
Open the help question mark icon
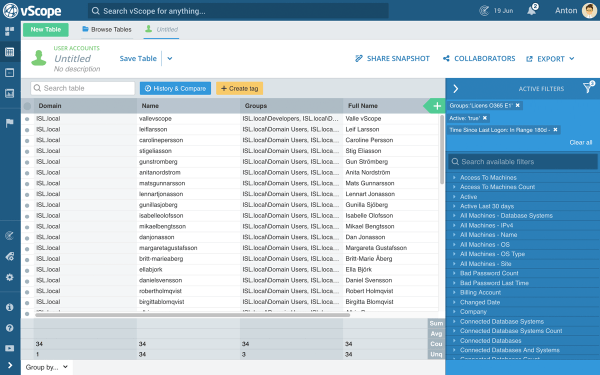(10, 328)
